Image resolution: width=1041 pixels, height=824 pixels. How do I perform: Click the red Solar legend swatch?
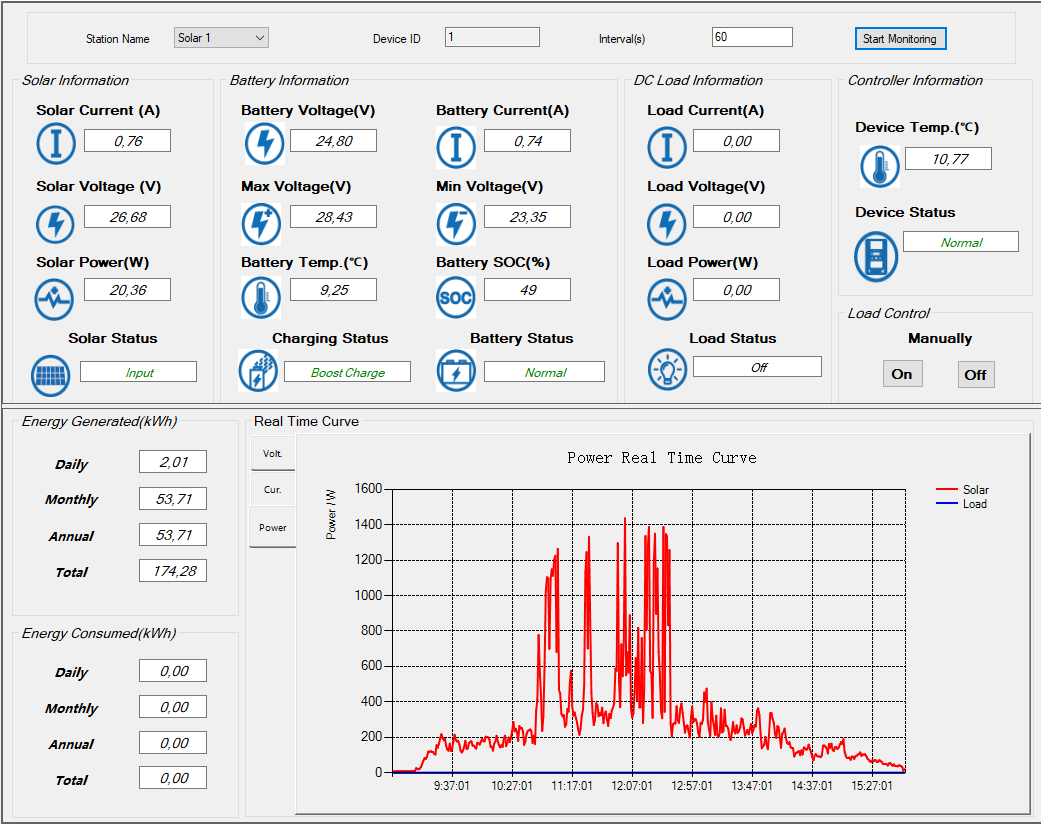pyautogui.click(x=946, y=489)
